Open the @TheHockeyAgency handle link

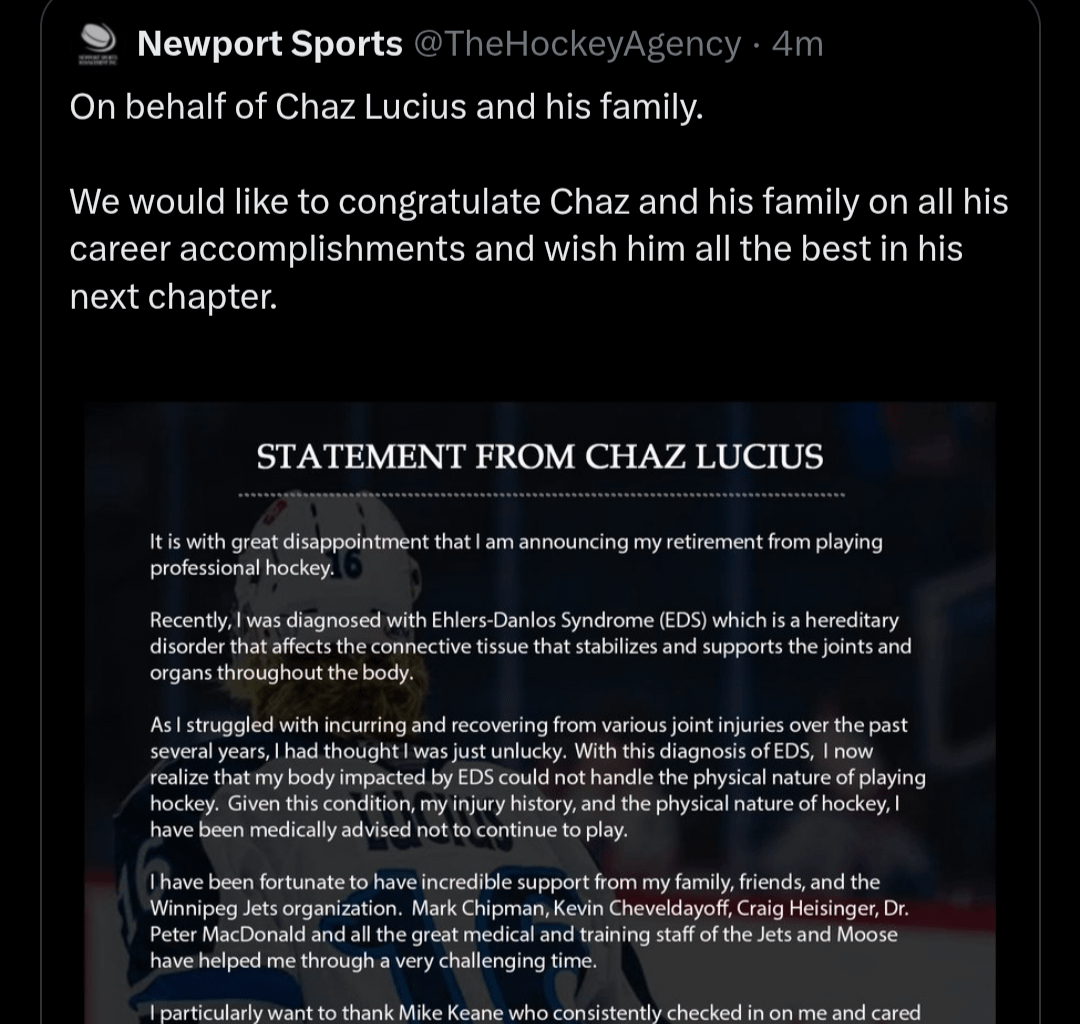577,43
